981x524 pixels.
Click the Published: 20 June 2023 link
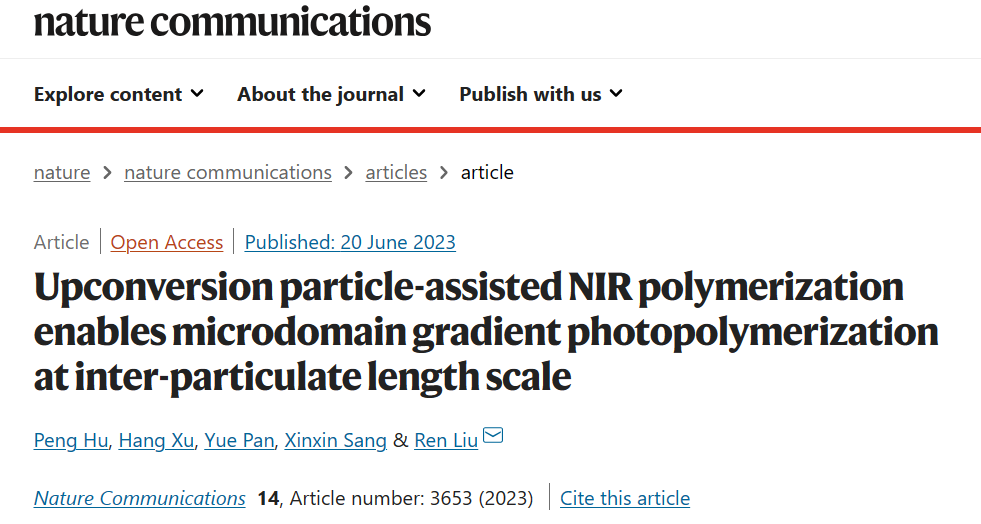pos(350,242)
